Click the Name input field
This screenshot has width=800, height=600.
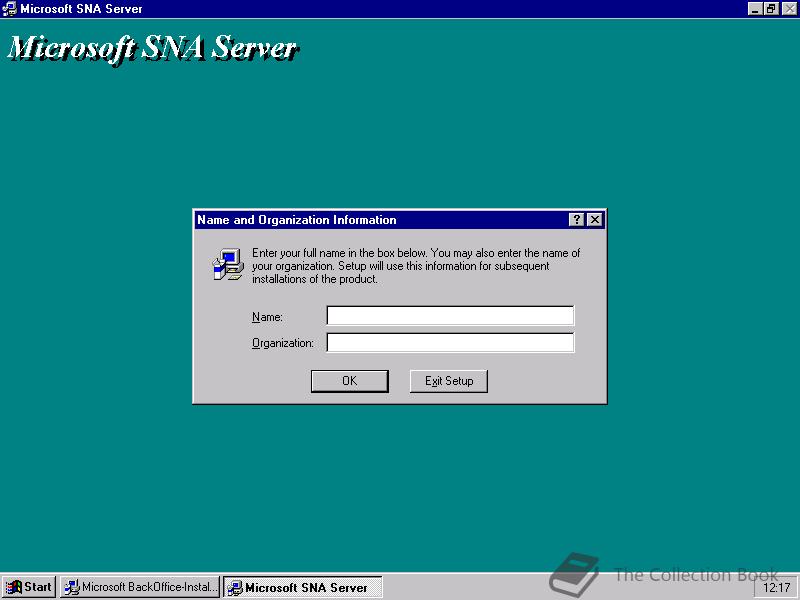[450, 315]
